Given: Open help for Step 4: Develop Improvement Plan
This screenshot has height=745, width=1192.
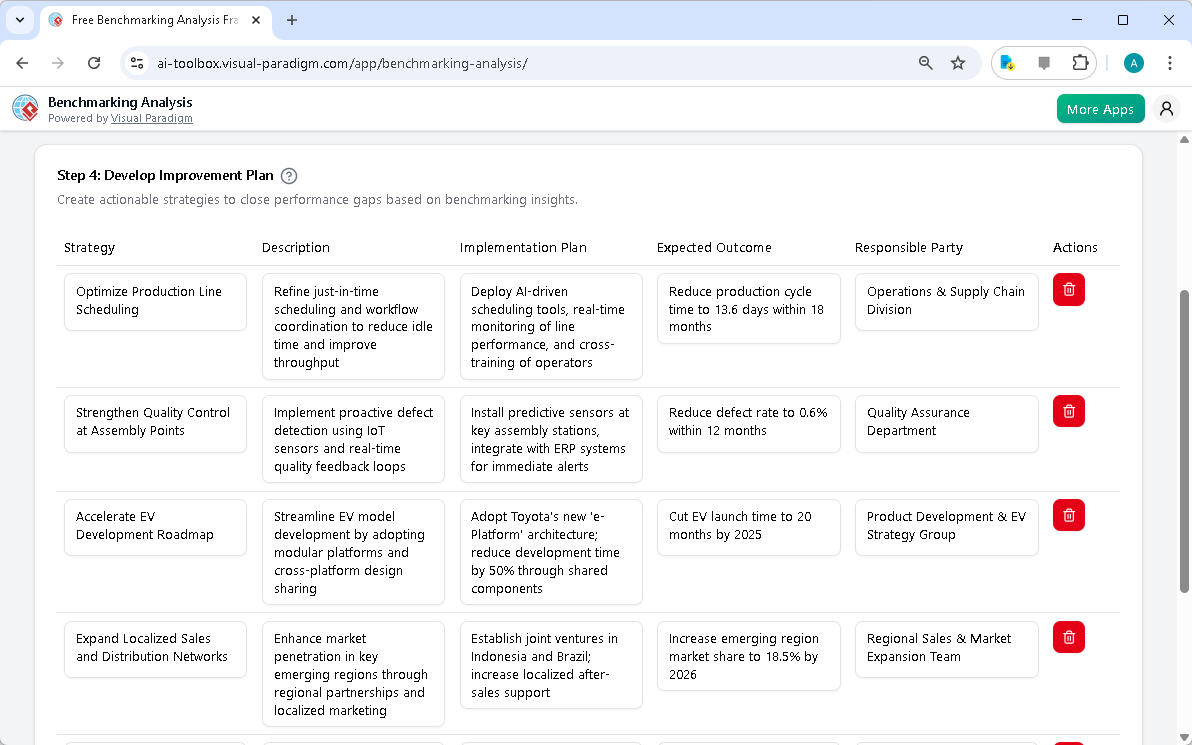Looking at the screenshot, I should coord(288,175).
